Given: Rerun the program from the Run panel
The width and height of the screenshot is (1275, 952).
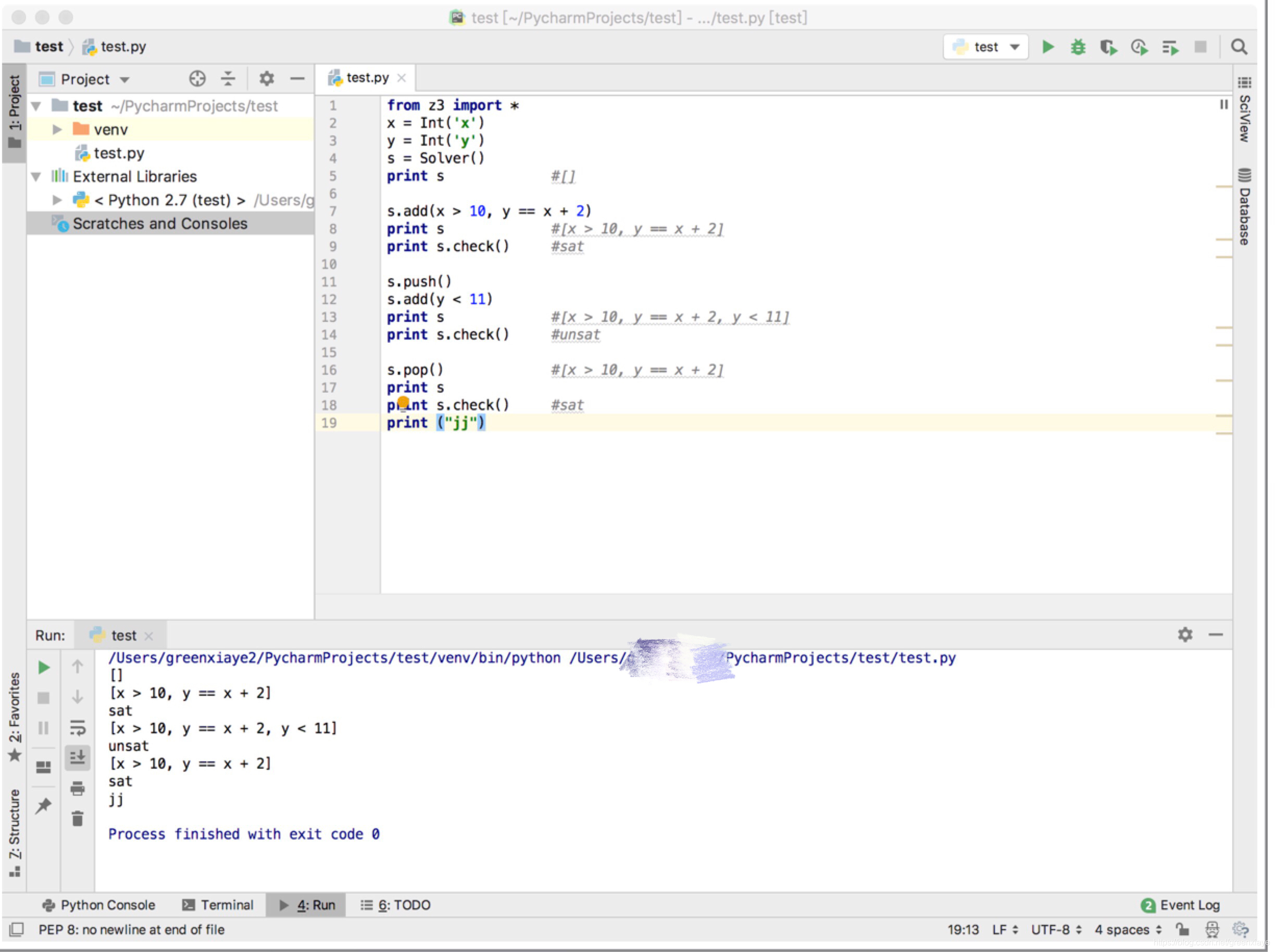Looking at the screenshot, I should pyautogui.click(x=43, y=667).
